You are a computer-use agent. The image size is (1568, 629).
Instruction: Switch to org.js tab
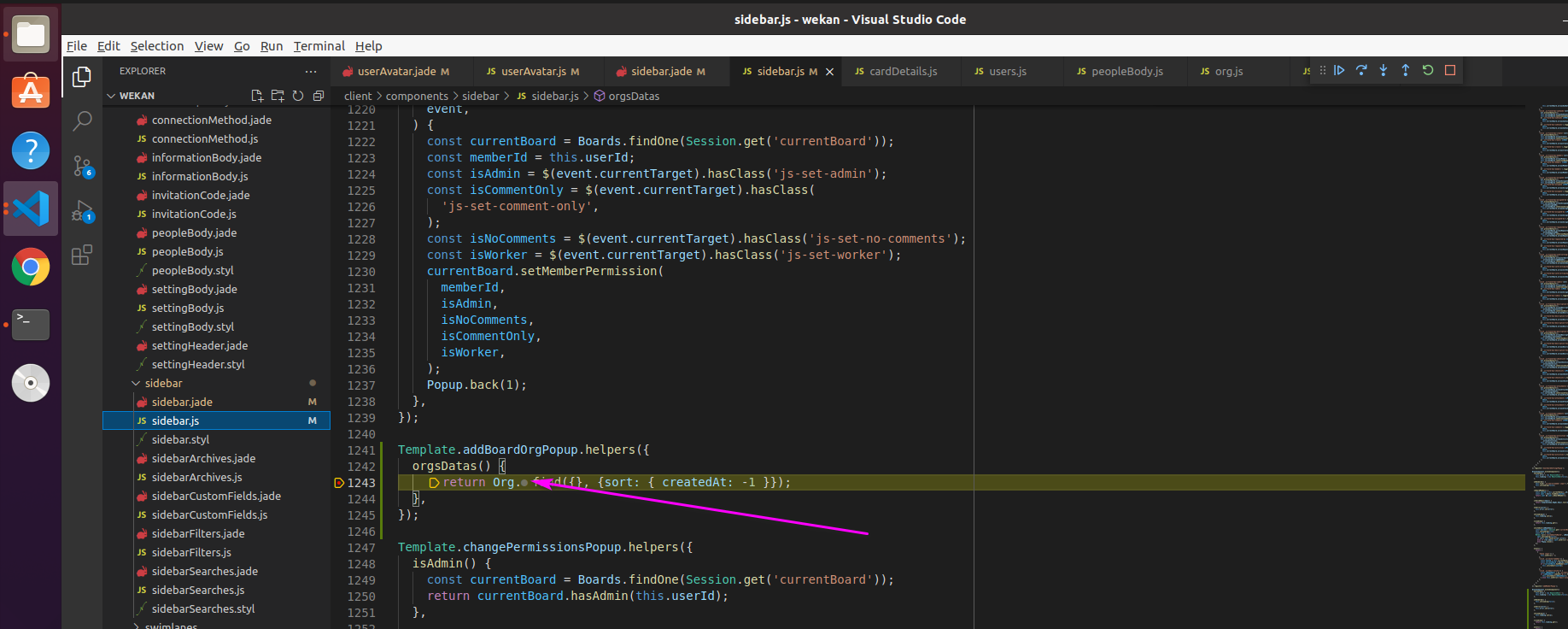(x=1228, y=72)
